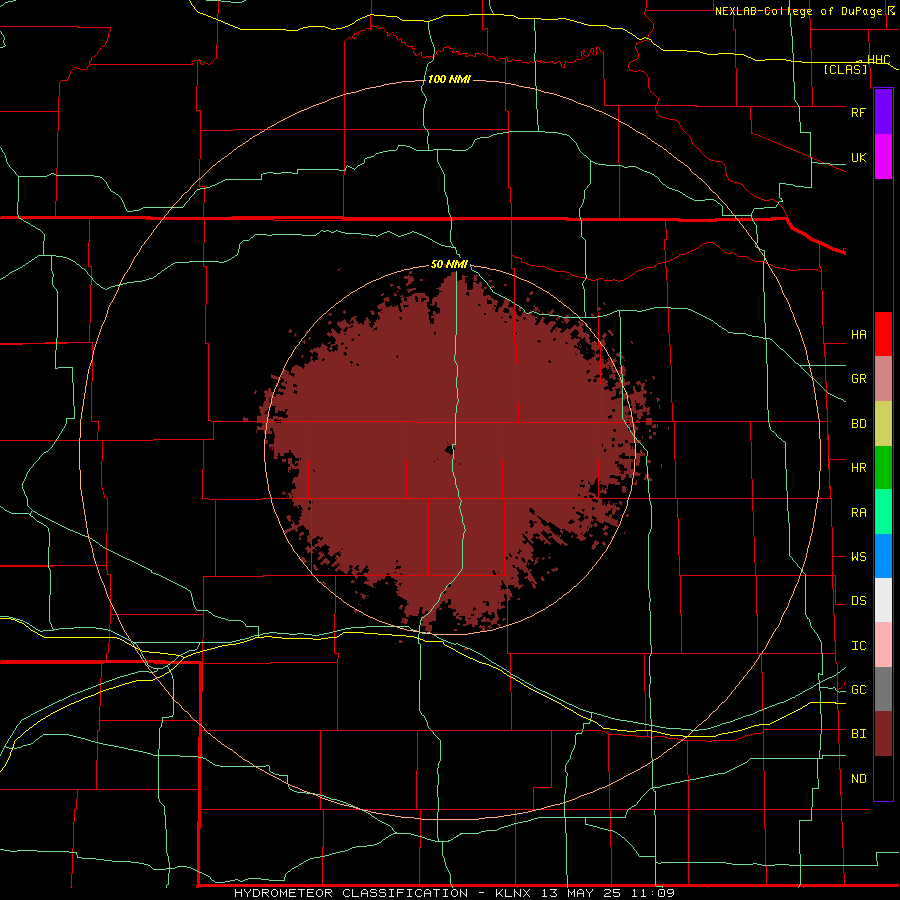Image resolution: width=900 pixels, height=900 pixels.
Task: Click the GR legend label
Action: 859,379
